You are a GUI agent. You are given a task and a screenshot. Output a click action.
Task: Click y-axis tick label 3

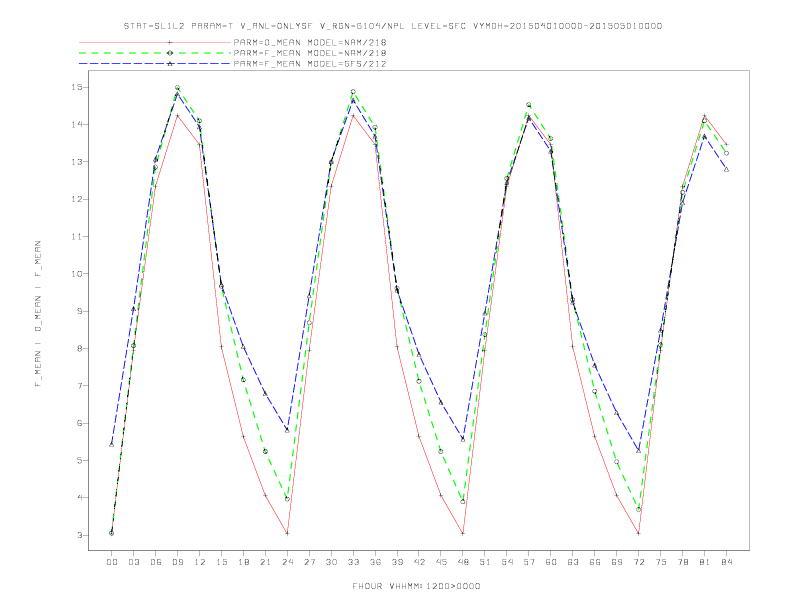click(x=80, y=535)
